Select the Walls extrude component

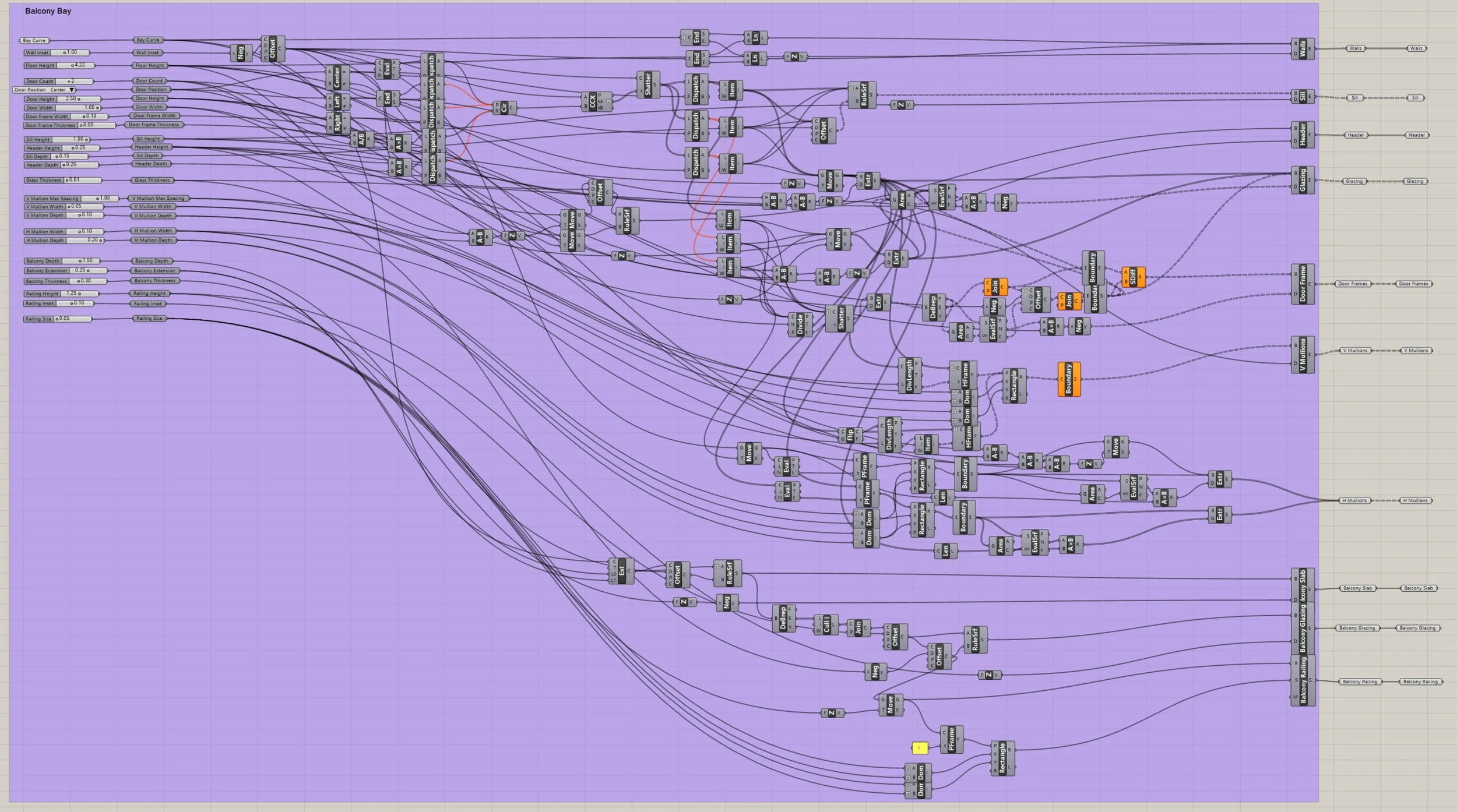[1303, 48]
